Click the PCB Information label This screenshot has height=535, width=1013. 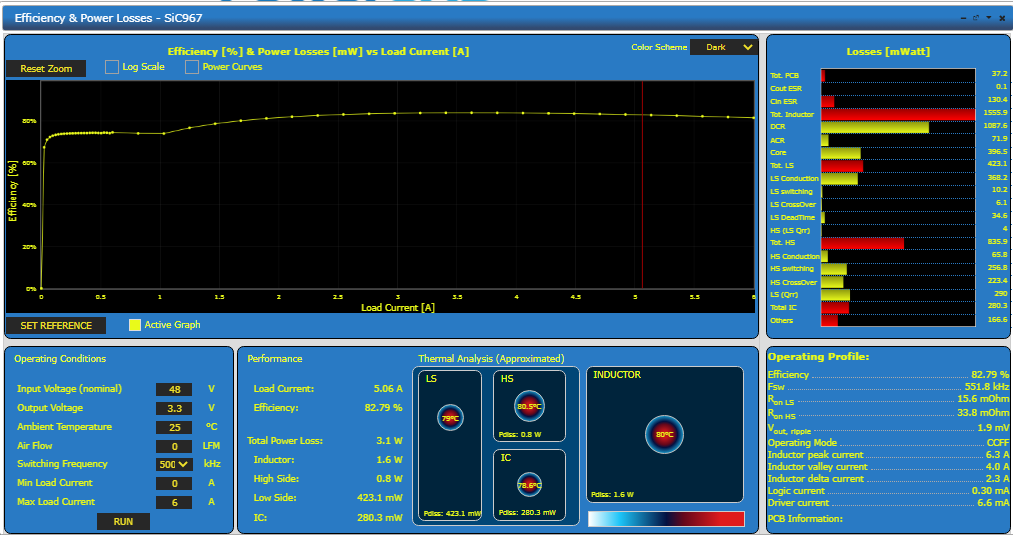(x=805, y=519)
